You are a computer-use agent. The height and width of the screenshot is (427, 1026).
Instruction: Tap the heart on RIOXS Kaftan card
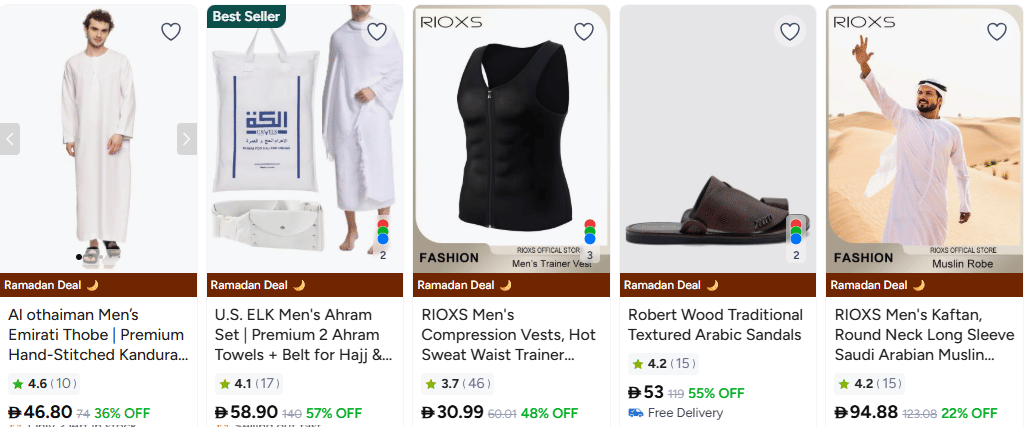(997, 32)
